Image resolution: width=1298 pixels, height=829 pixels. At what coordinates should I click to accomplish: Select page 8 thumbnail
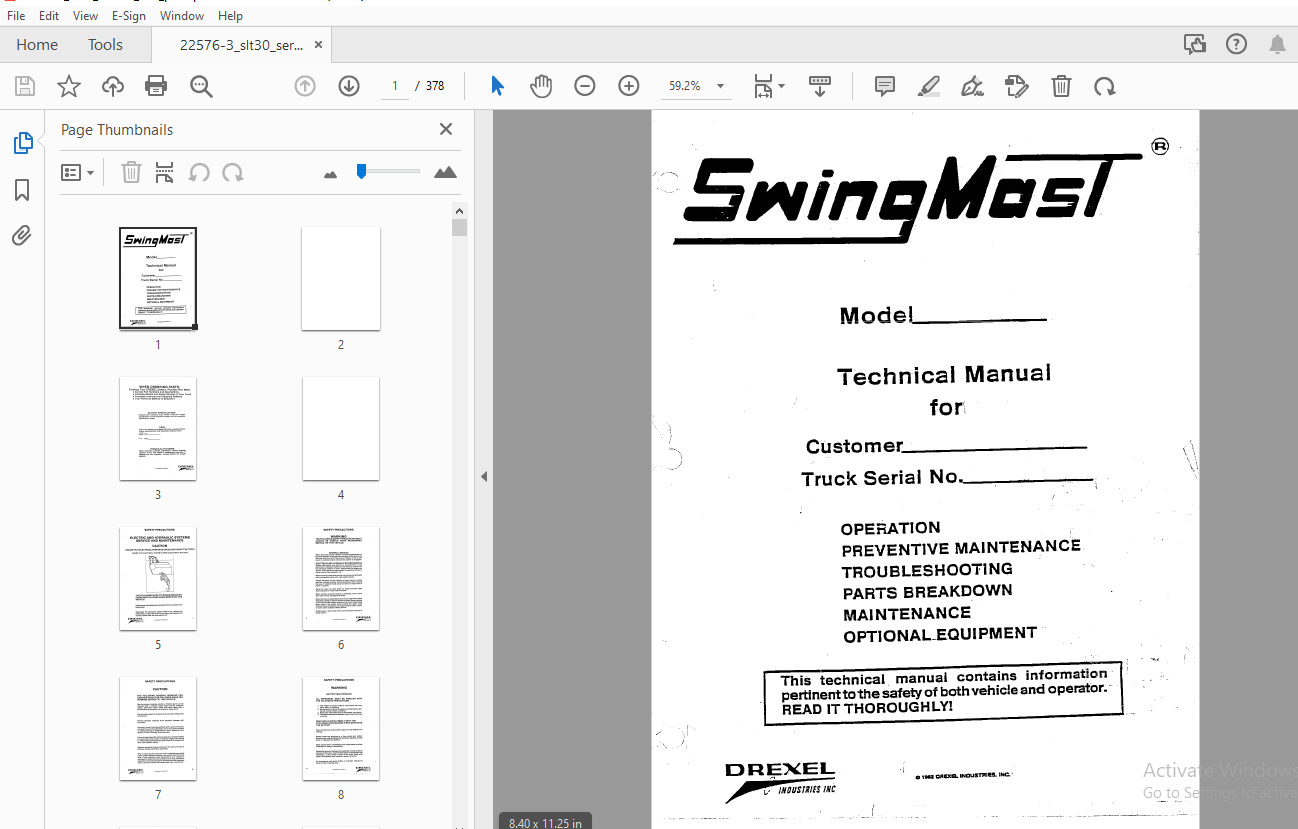pyautogui.click(x=341, y=728)
